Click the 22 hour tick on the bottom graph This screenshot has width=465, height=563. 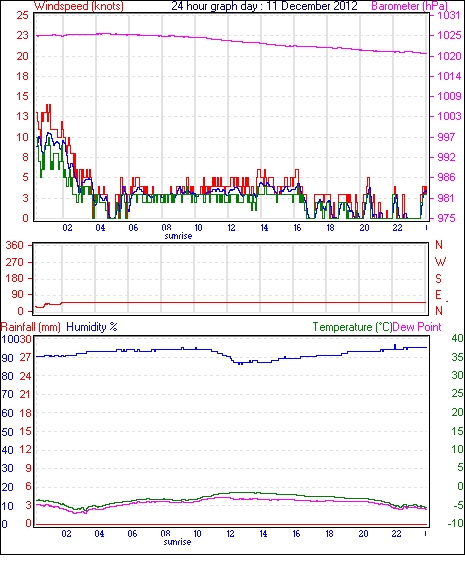pyautogui.click(x=396, y=534)
